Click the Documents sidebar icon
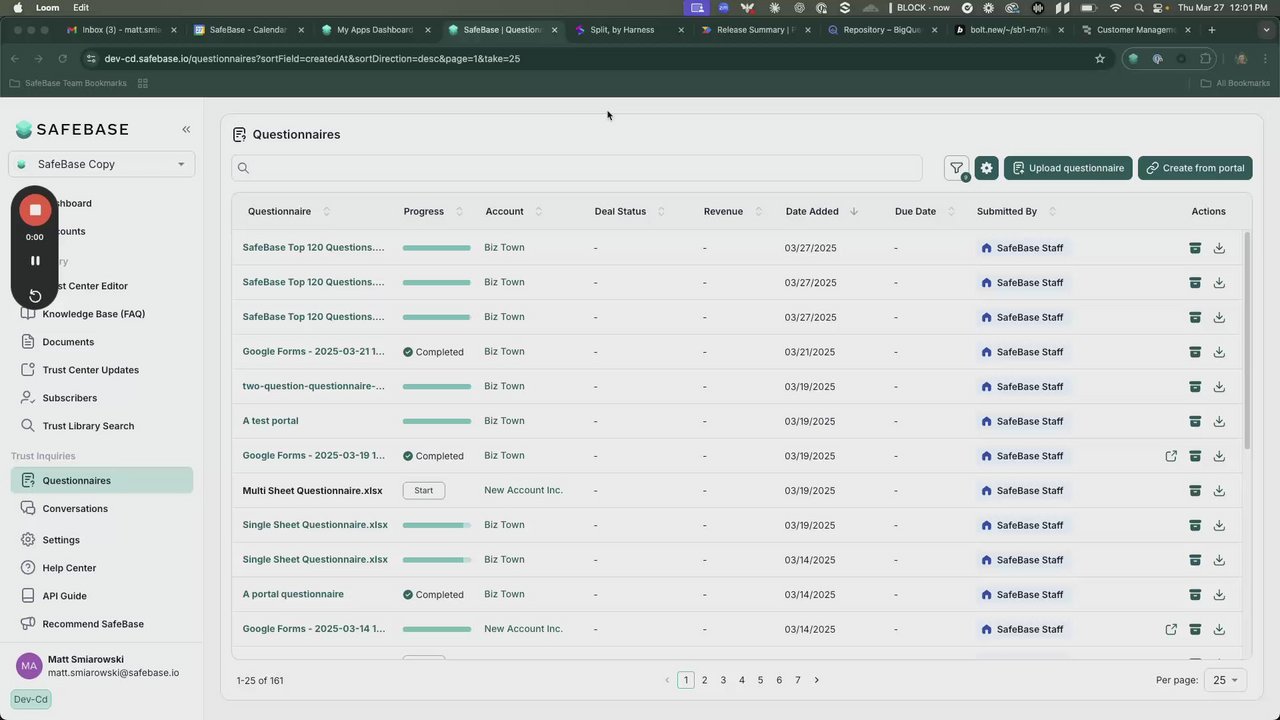Viewport: 1280px width, 720px height. pyautogui.click(x=28, y=342)
